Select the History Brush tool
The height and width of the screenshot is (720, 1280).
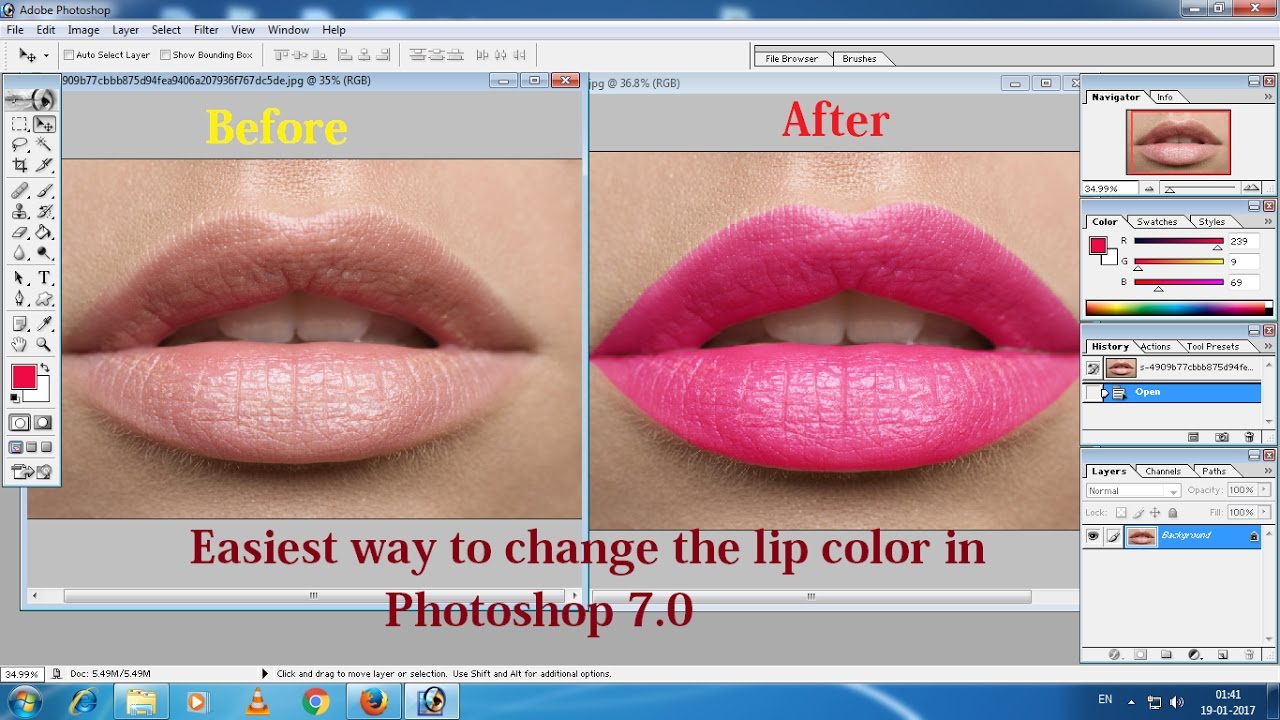44,211
